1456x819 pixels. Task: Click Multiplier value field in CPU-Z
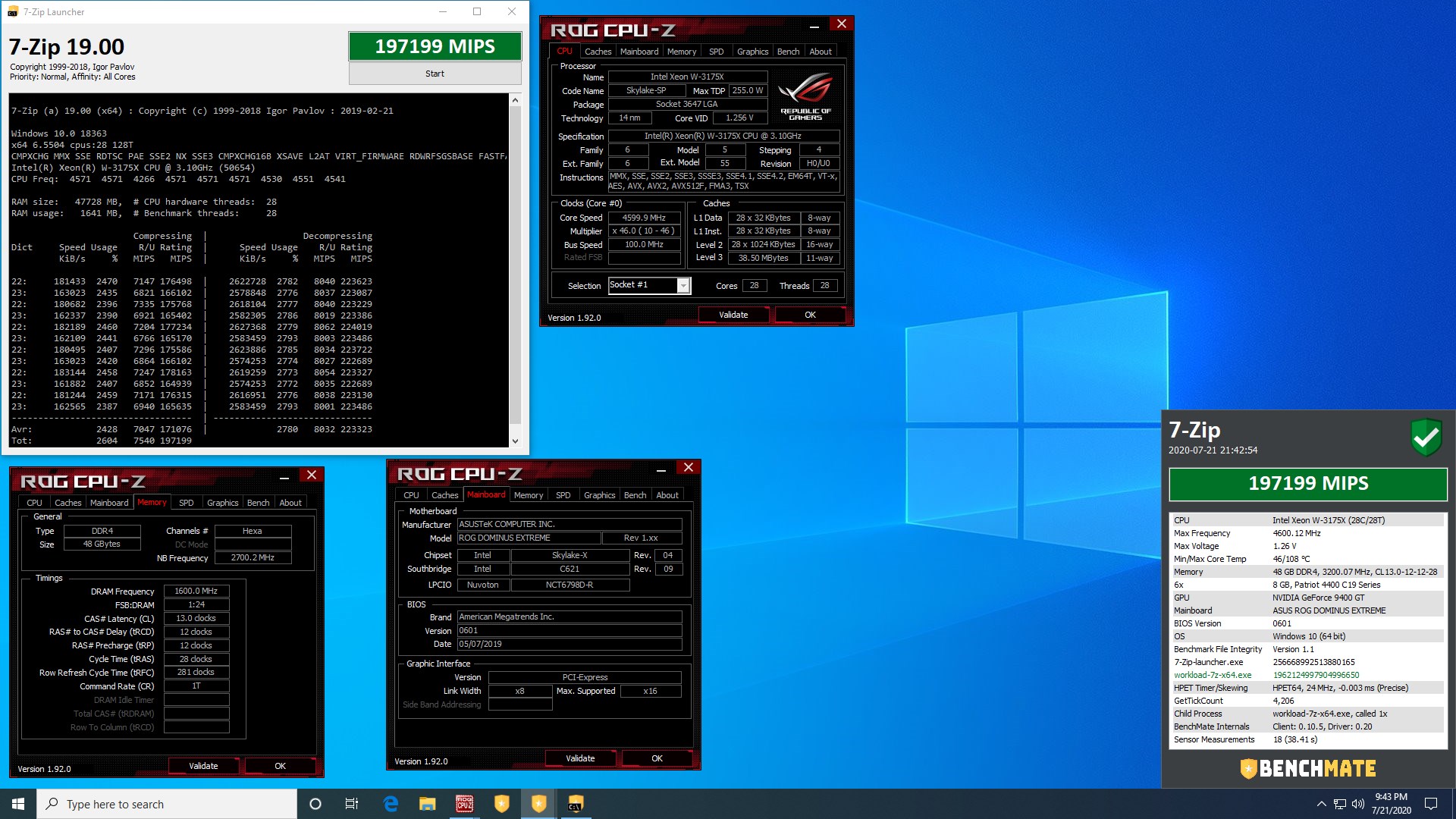pyautogui.click(x=644, y=231)
